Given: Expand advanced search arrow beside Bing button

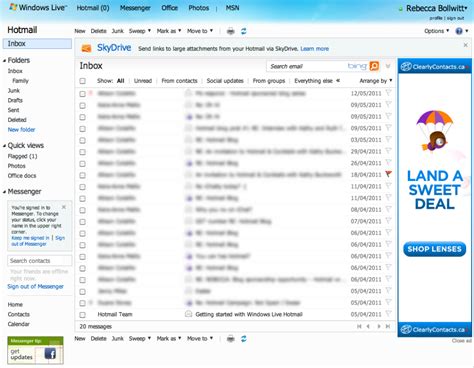Looking at the screenshot, I should coord(388,66).
